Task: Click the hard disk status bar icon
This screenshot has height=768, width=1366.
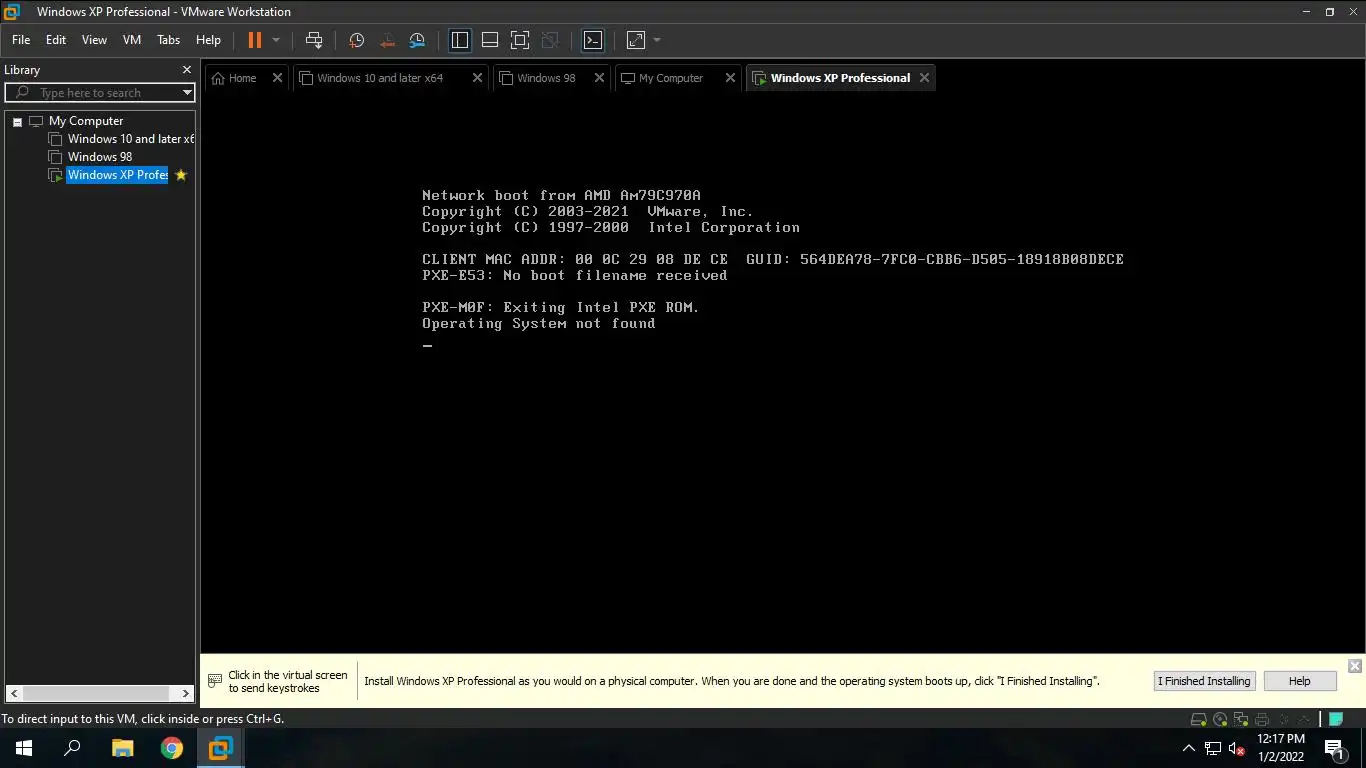Action: pos(1199,719)
